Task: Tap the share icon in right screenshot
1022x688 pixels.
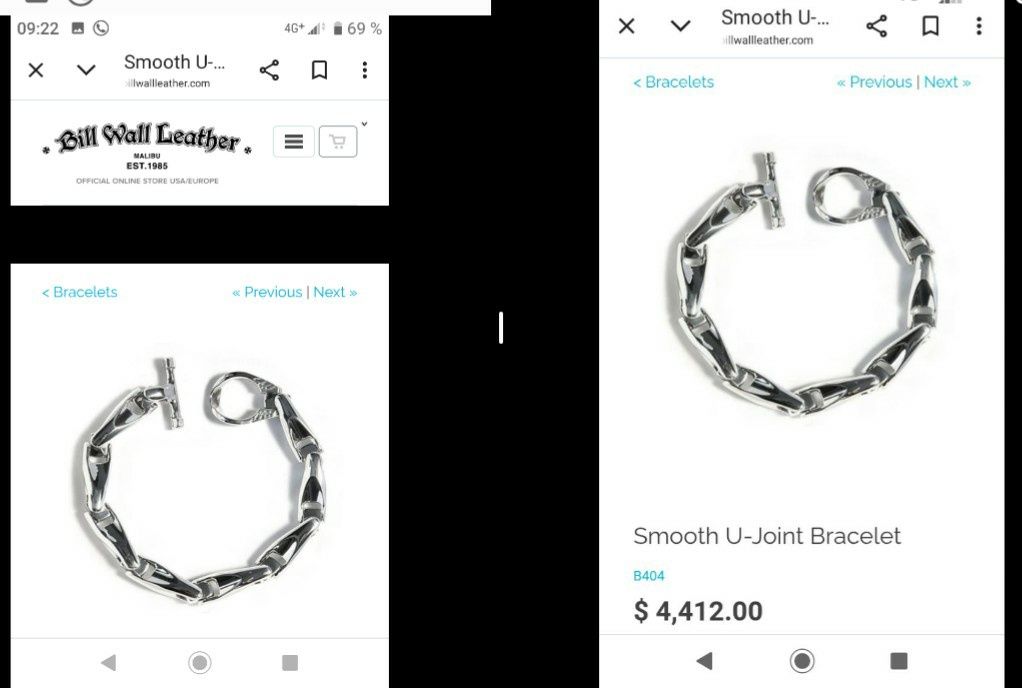Action: [877, 26]
